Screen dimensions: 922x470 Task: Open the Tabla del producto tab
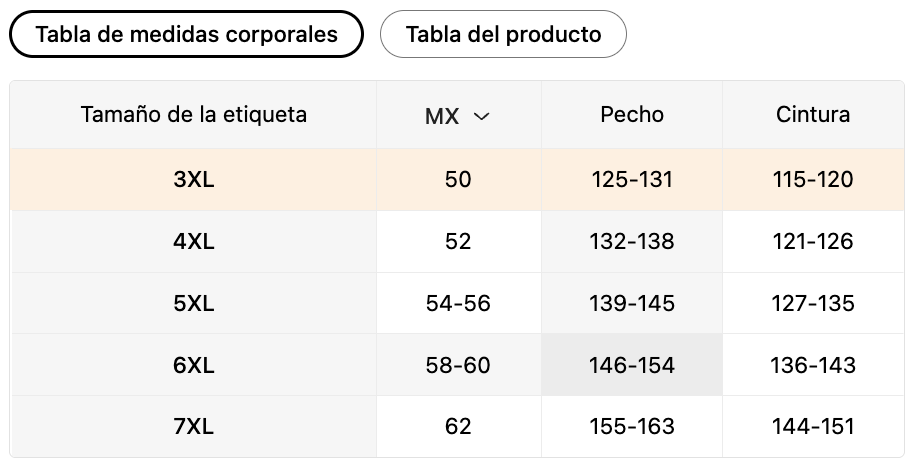pos(503,34)
